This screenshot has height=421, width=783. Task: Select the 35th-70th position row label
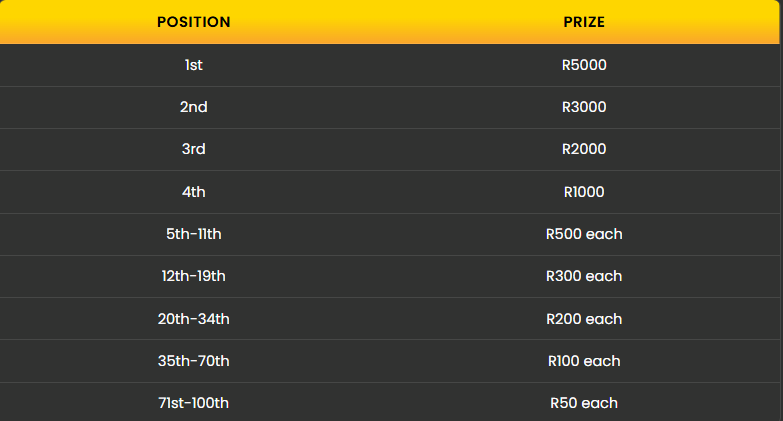tap(193, 361)
